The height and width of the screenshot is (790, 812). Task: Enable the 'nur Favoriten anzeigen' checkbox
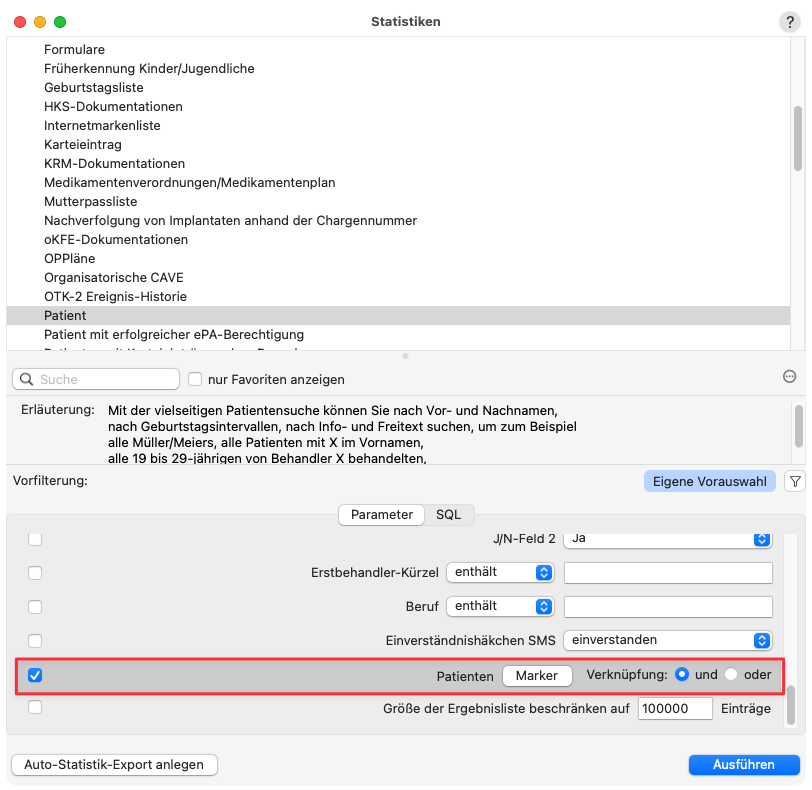pos(193,379)
